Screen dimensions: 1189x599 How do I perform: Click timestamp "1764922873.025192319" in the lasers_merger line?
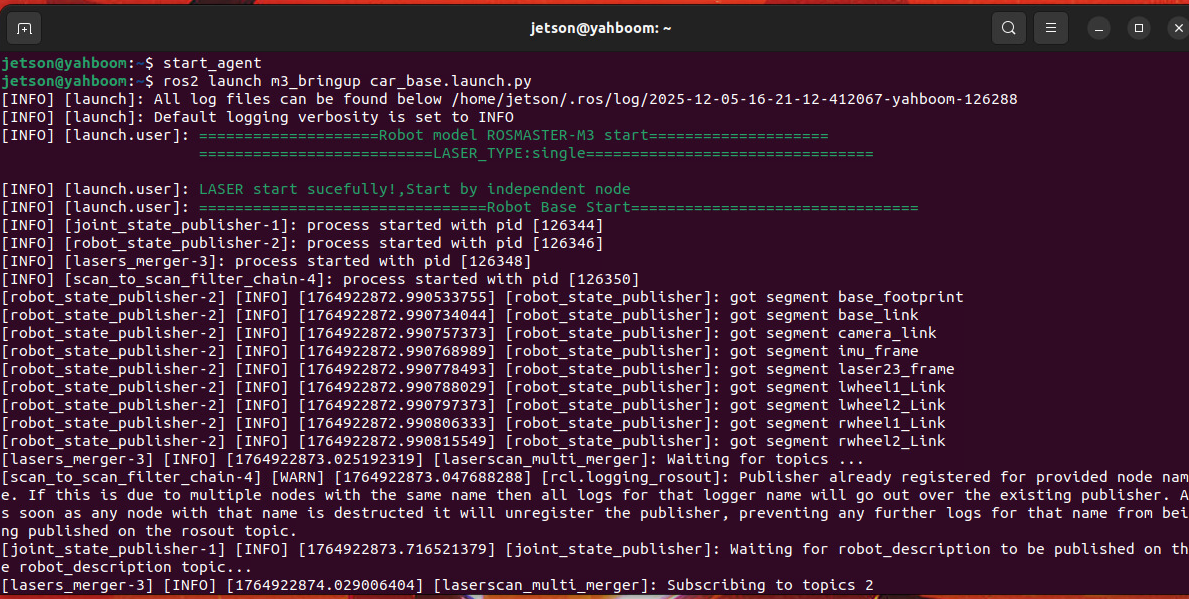click(325, 459)
